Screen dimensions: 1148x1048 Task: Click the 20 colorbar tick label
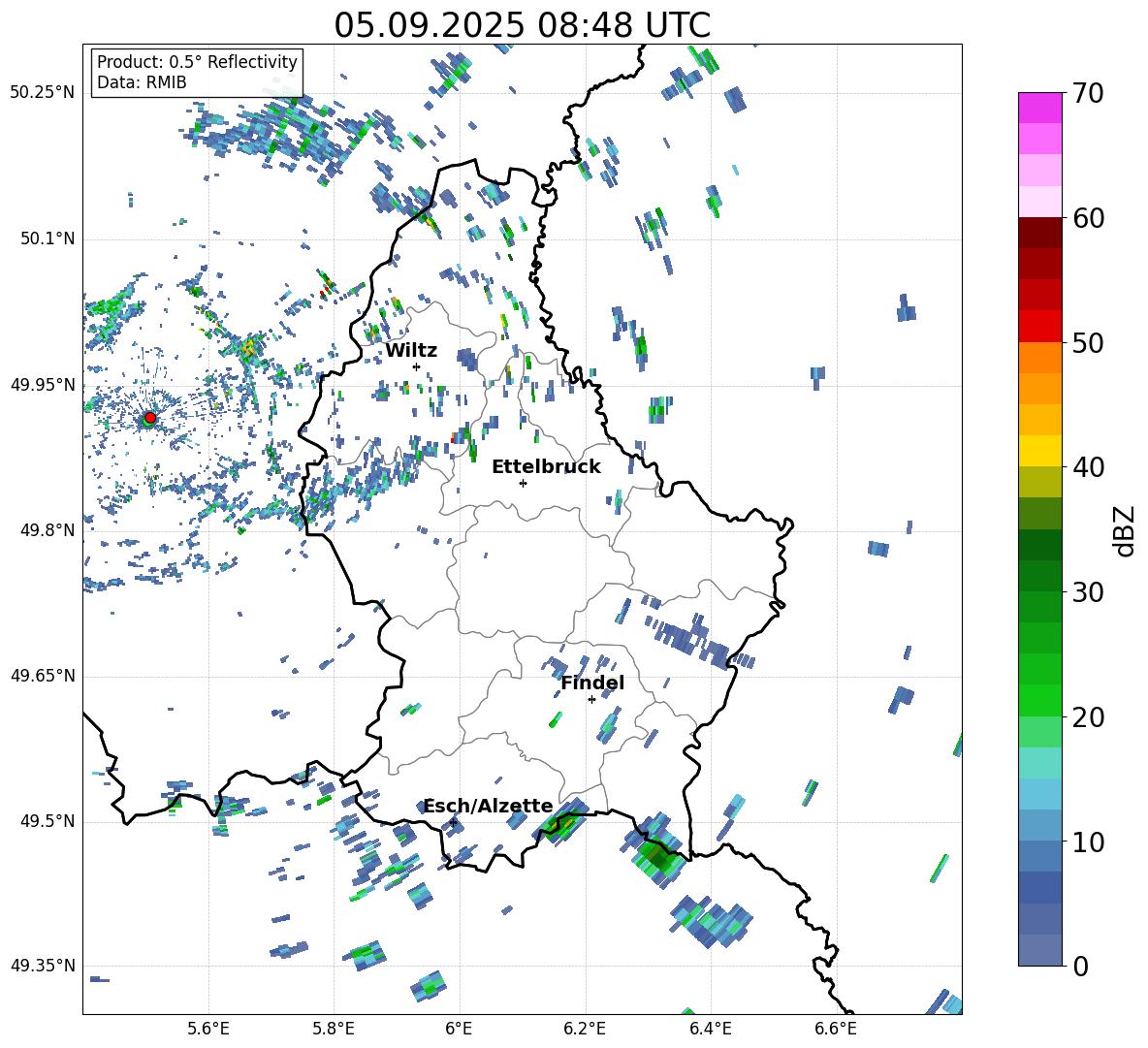1087,717
